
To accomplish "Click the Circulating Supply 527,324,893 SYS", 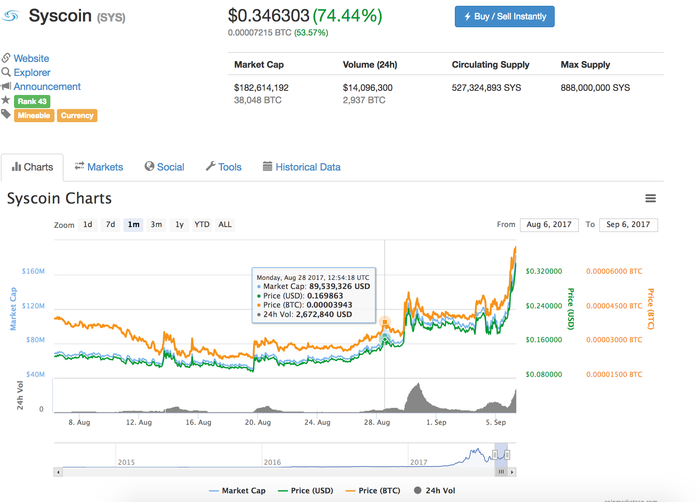I will click(486, 88).
